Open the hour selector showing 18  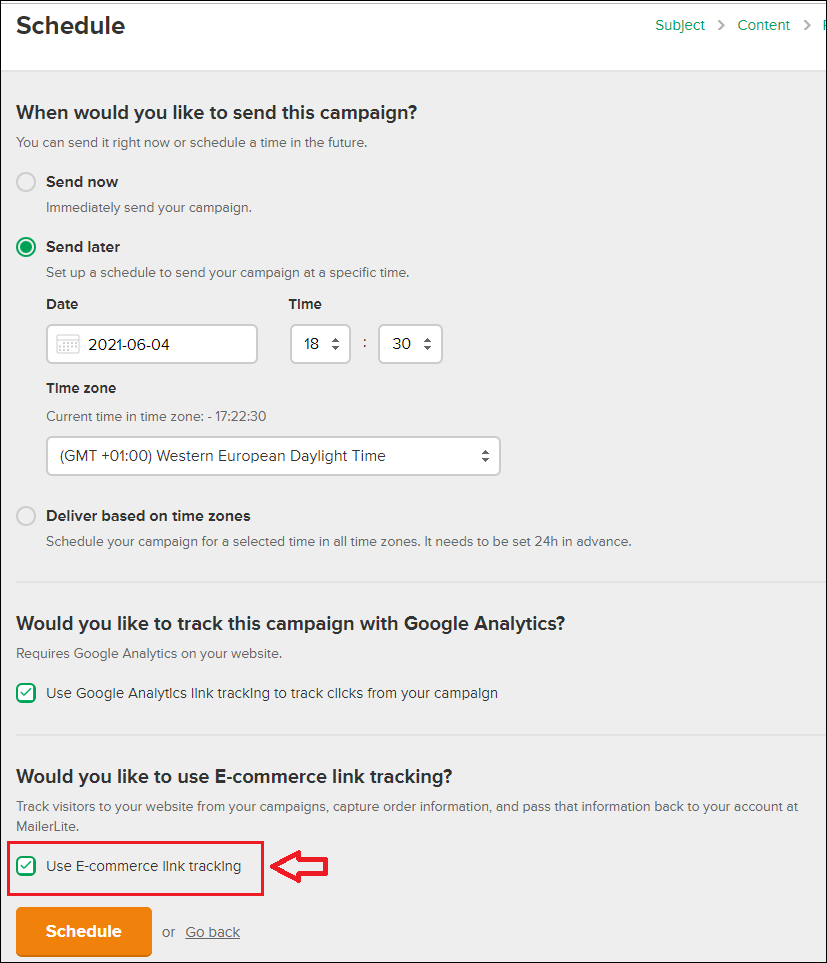click(320, 344)
